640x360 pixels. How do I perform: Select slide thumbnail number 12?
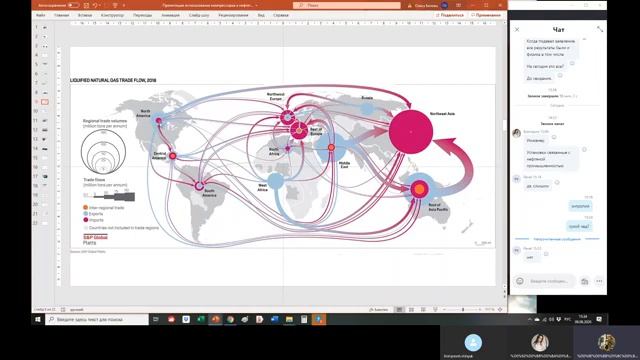(44, 130)
